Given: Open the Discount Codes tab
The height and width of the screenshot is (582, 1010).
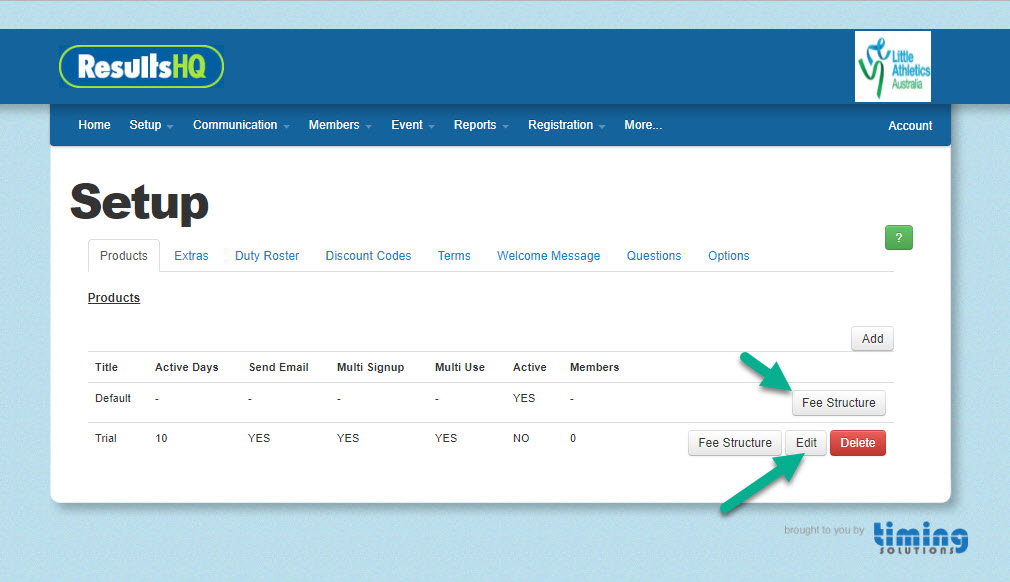Looking at the screenshot, I should tap(368, 256).
